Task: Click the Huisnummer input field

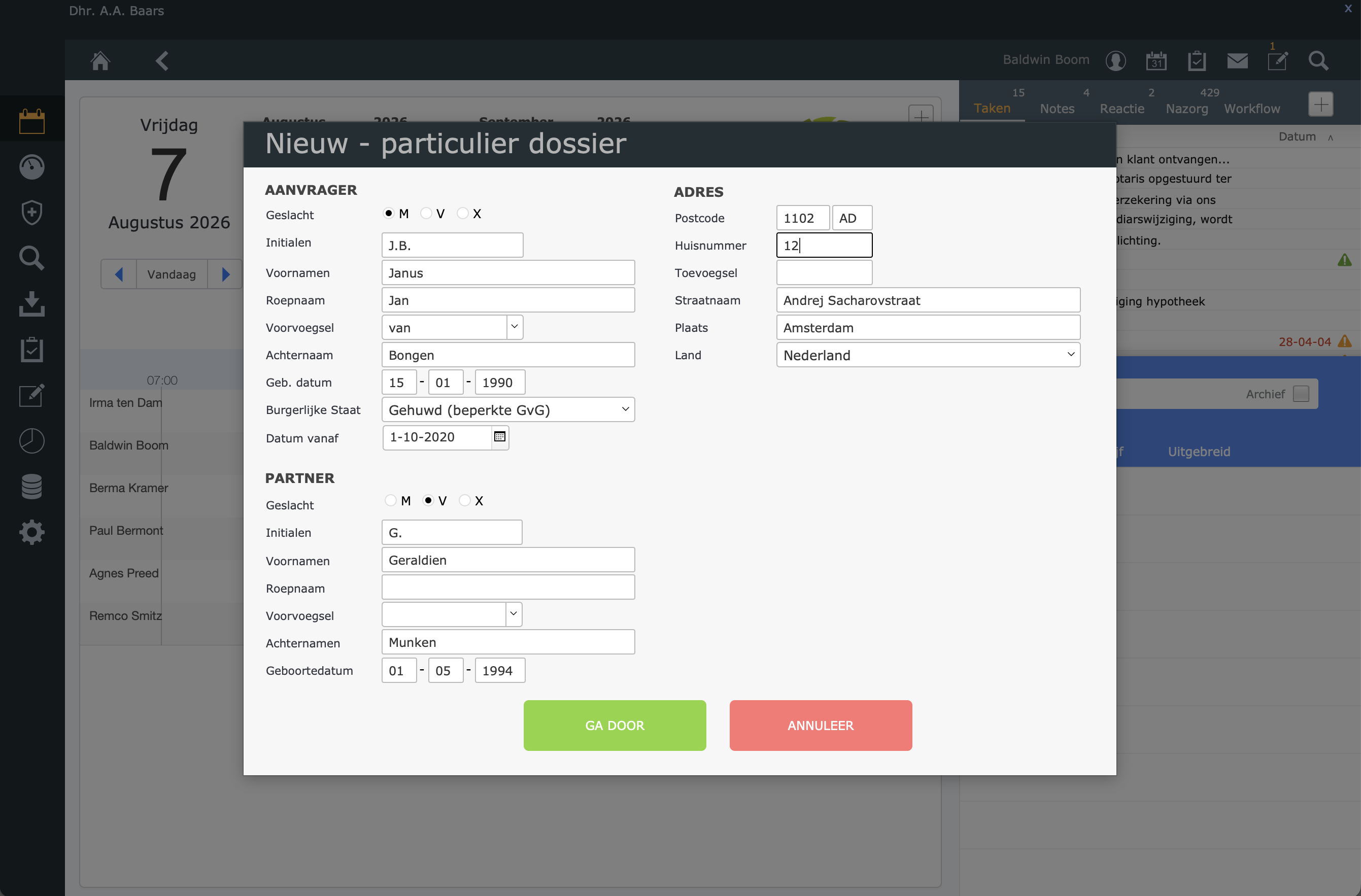Action: 824,245
